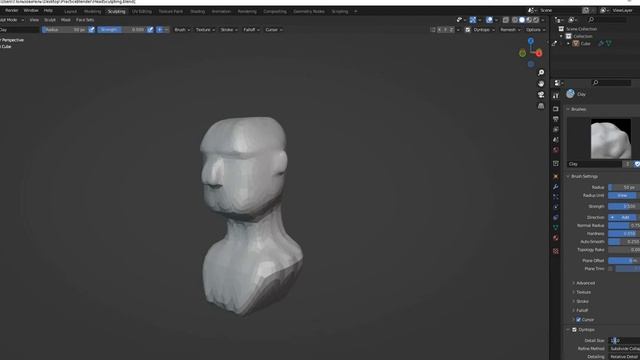Open the Object Data properties tab icon
This screenshot has width=640, height=360.
tap(556, 227)
